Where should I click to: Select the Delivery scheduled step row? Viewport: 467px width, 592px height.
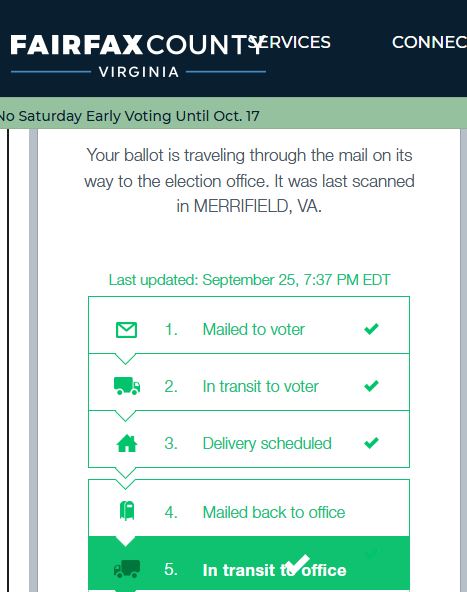click(x=249, y=439)
